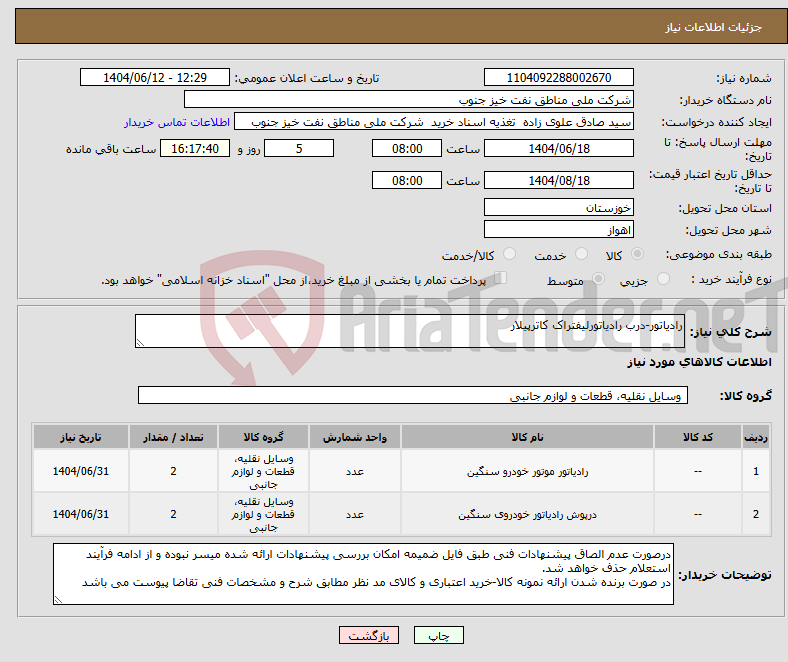This screenshot has width=788, height=662.
Task: Click the page header جزئیات اطلاعات نیاز
Action: click(x=714, y=27)
